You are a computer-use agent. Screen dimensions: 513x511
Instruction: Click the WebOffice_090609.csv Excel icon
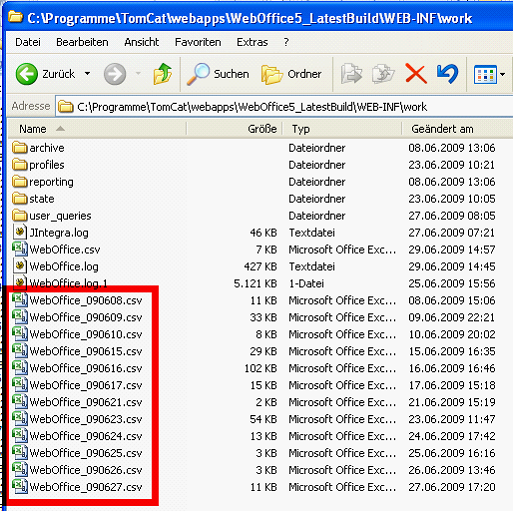click(20, 316)
